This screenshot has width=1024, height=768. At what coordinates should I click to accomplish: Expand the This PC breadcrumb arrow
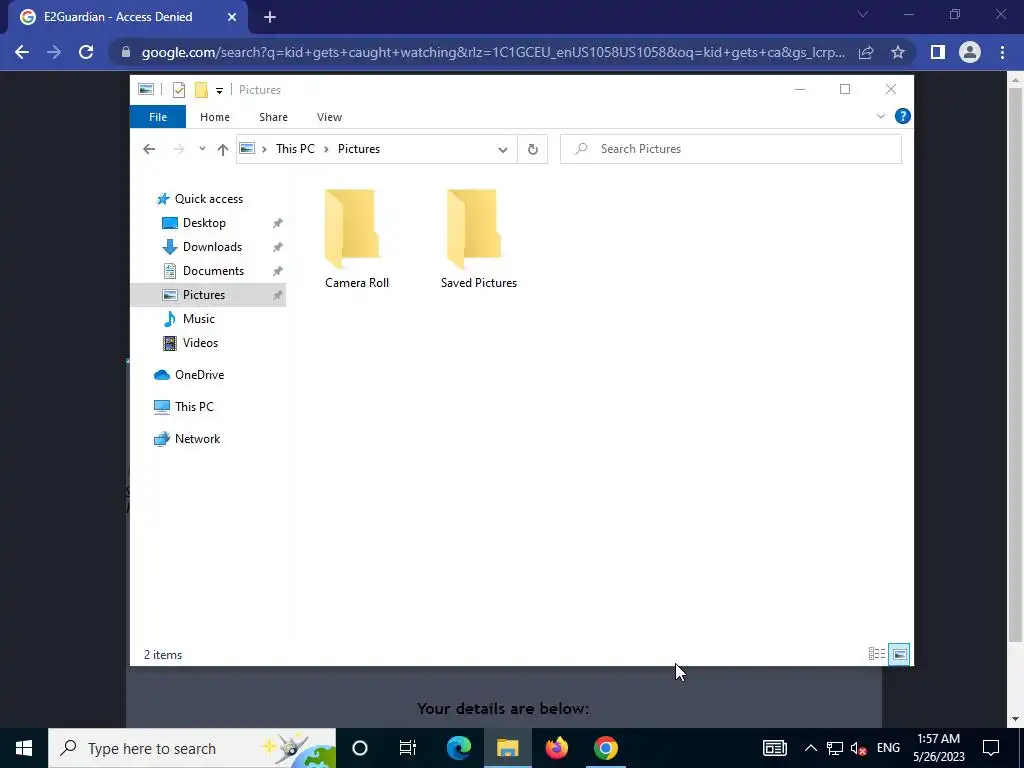[326, 150]
